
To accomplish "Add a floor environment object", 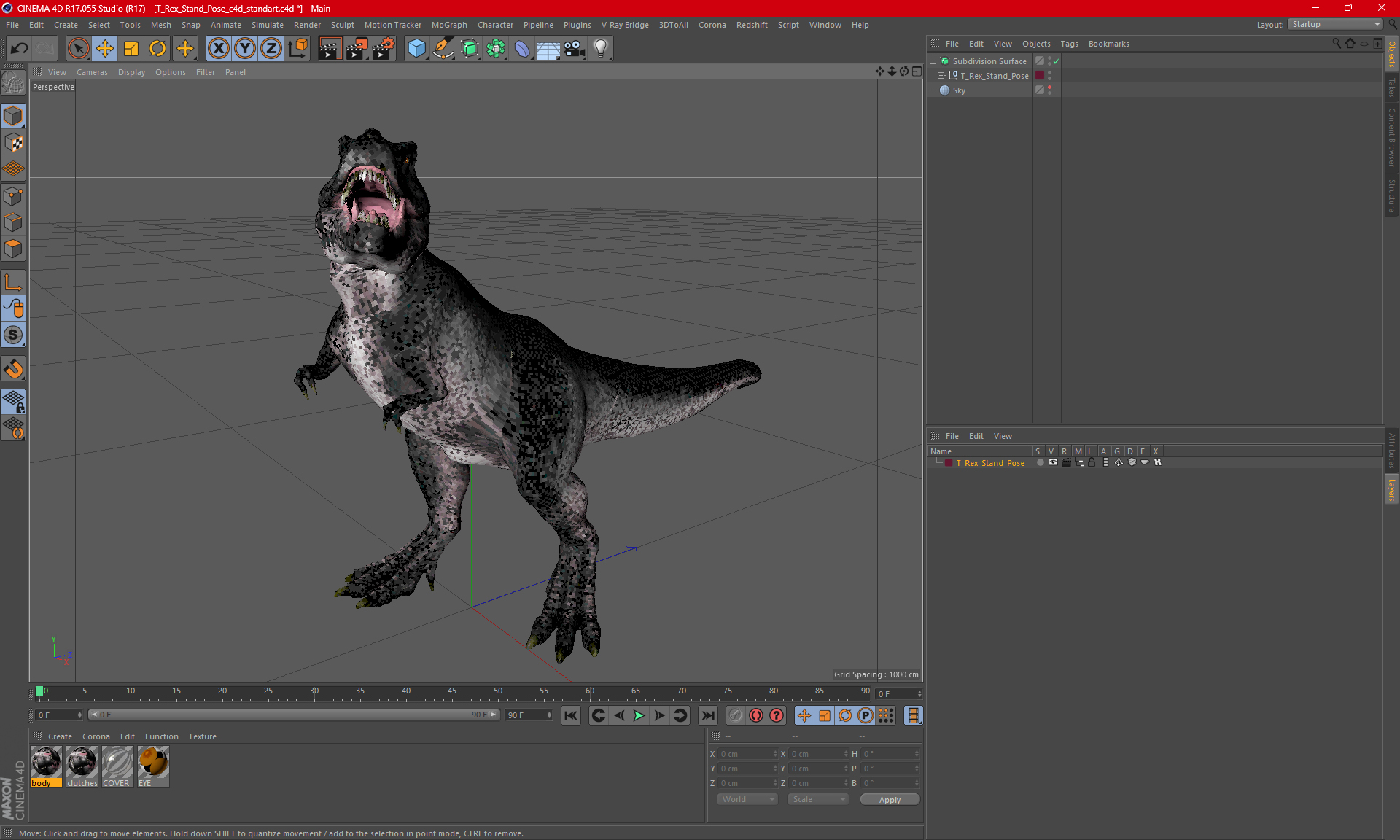I will [x=548, y=48].
